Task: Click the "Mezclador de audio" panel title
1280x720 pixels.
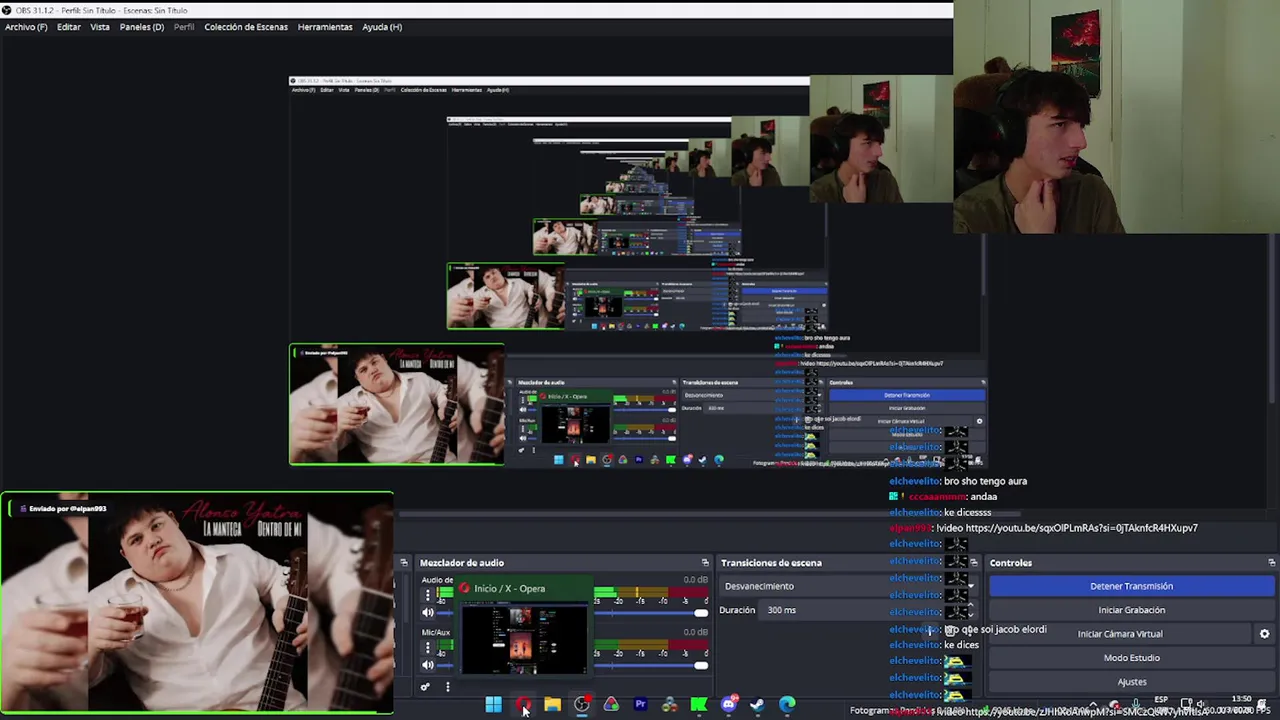Action: (x=462, y=563)
